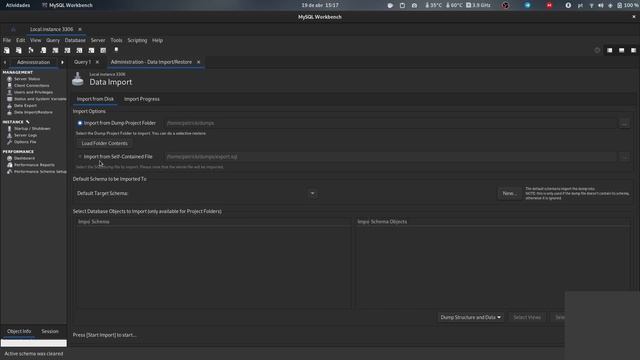Open the Tools menu
The image size is (640, 360).
(x=116, y=40)
